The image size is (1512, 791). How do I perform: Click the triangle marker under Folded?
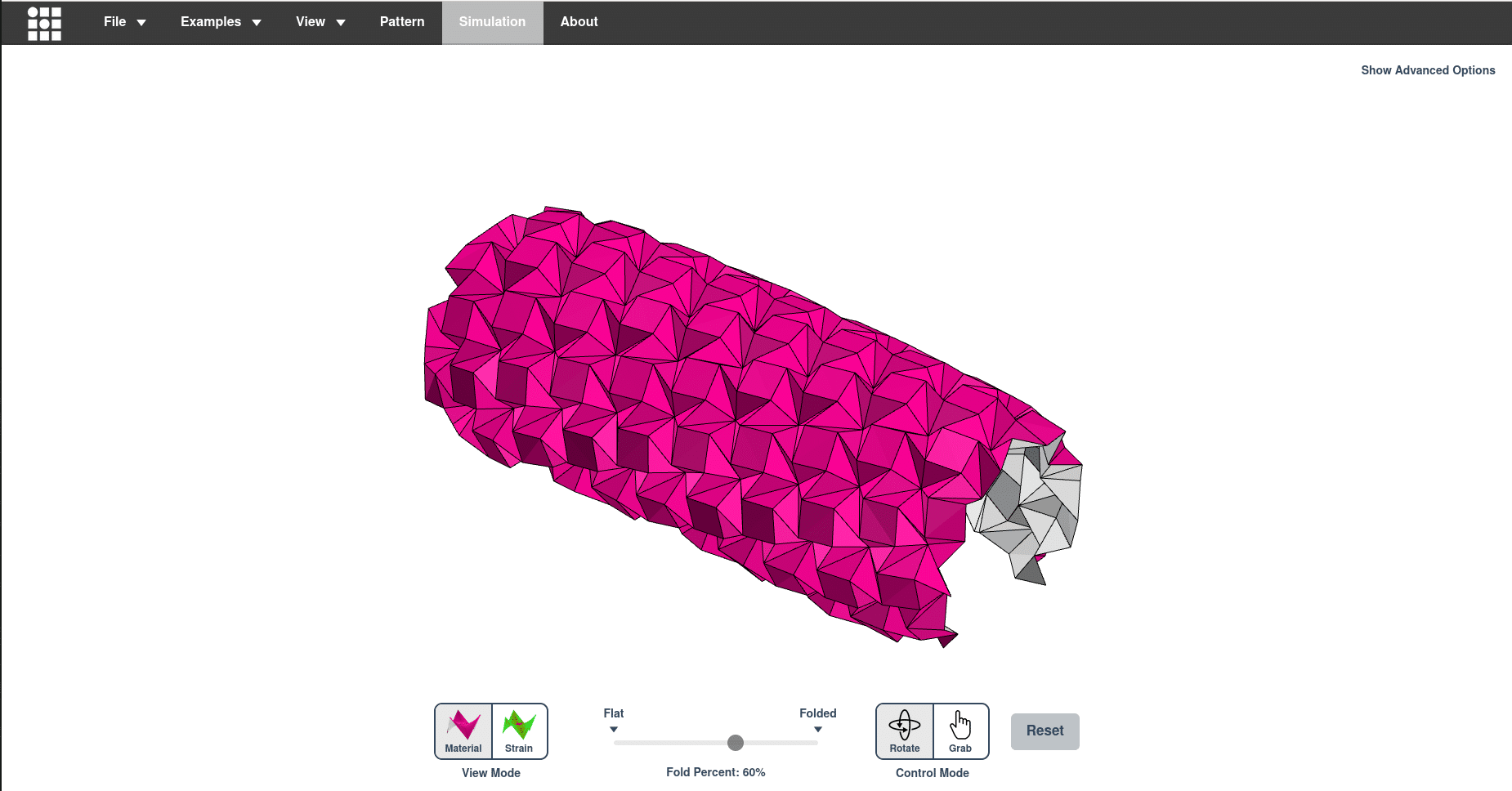tap(818, 730)
